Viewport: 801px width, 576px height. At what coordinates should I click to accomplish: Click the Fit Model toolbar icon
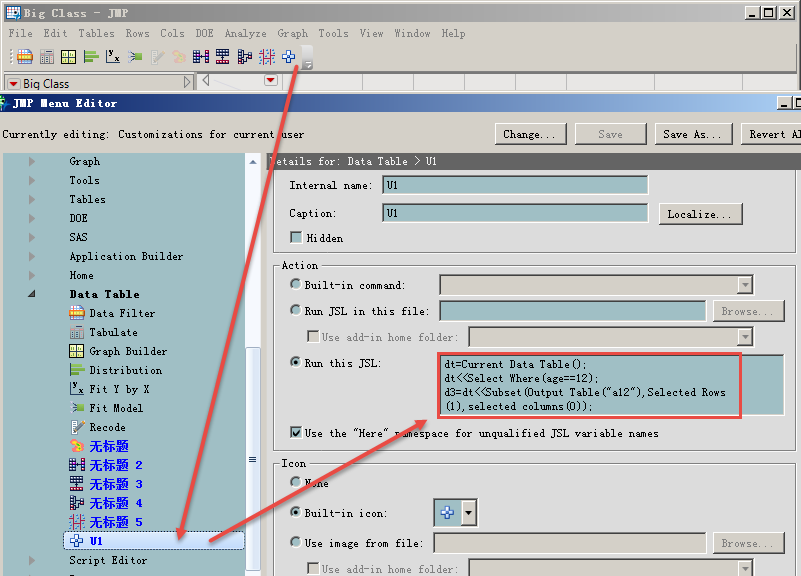point(135,57)
